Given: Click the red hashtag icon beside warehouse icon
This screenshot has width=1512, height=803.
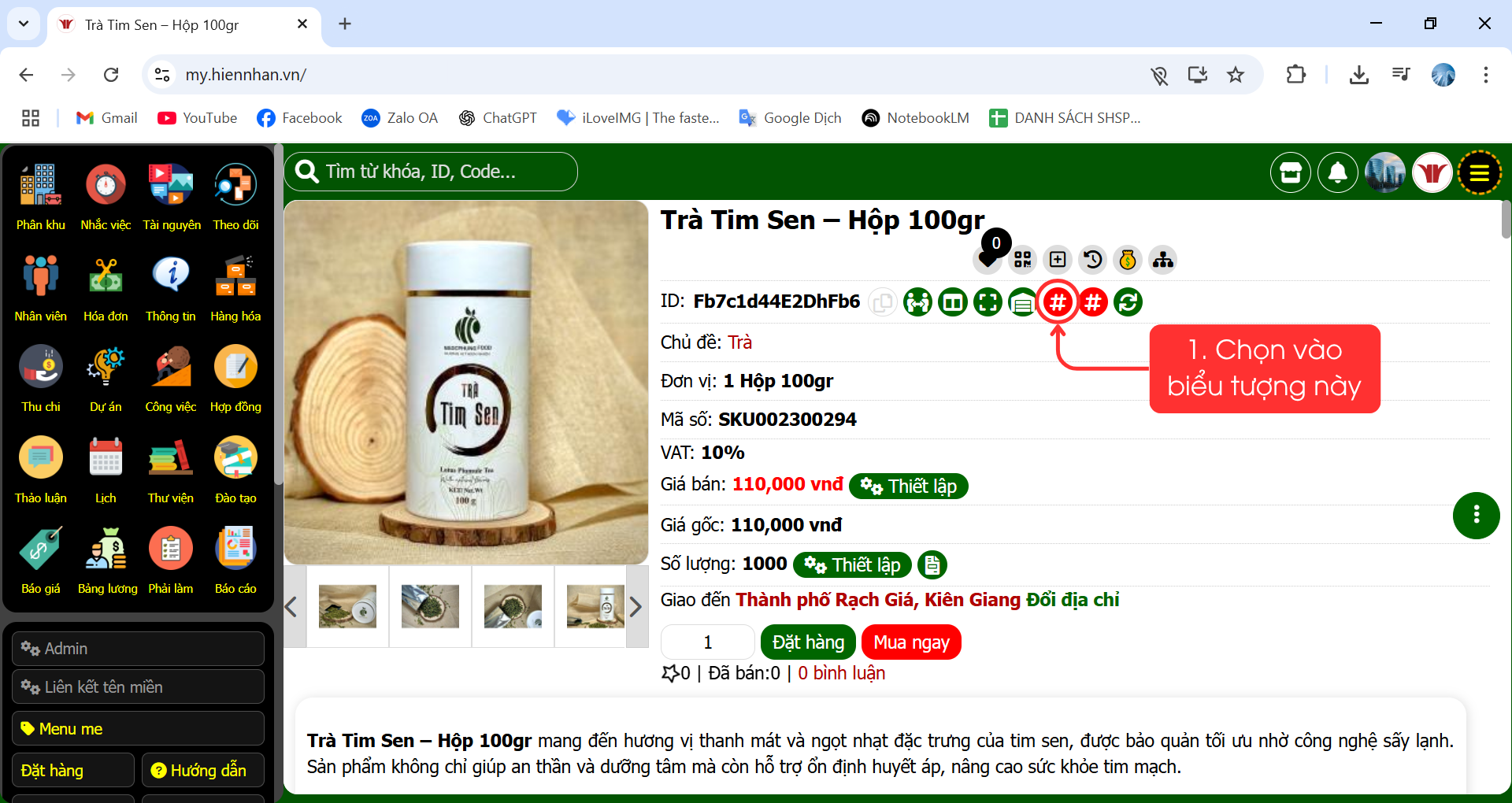Looking at the screenshot, I should (x=1058, y=302).
